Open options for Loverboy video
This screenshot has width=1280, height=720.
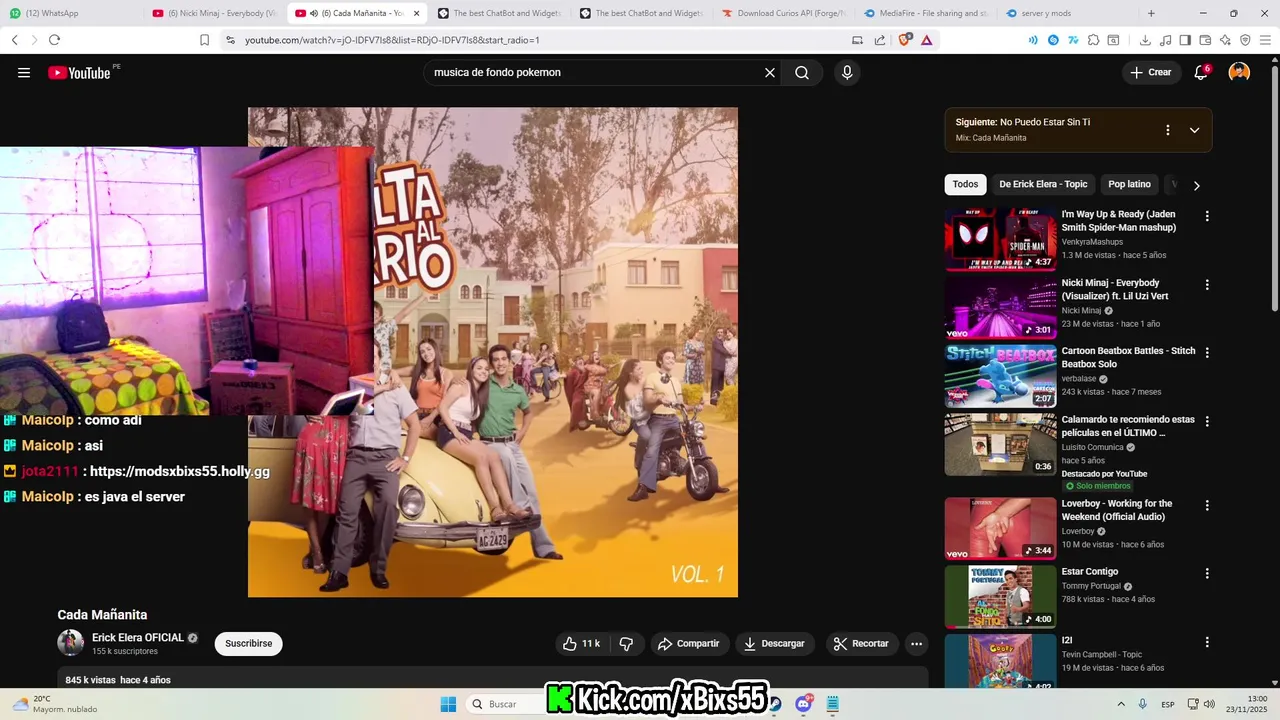1207,505
